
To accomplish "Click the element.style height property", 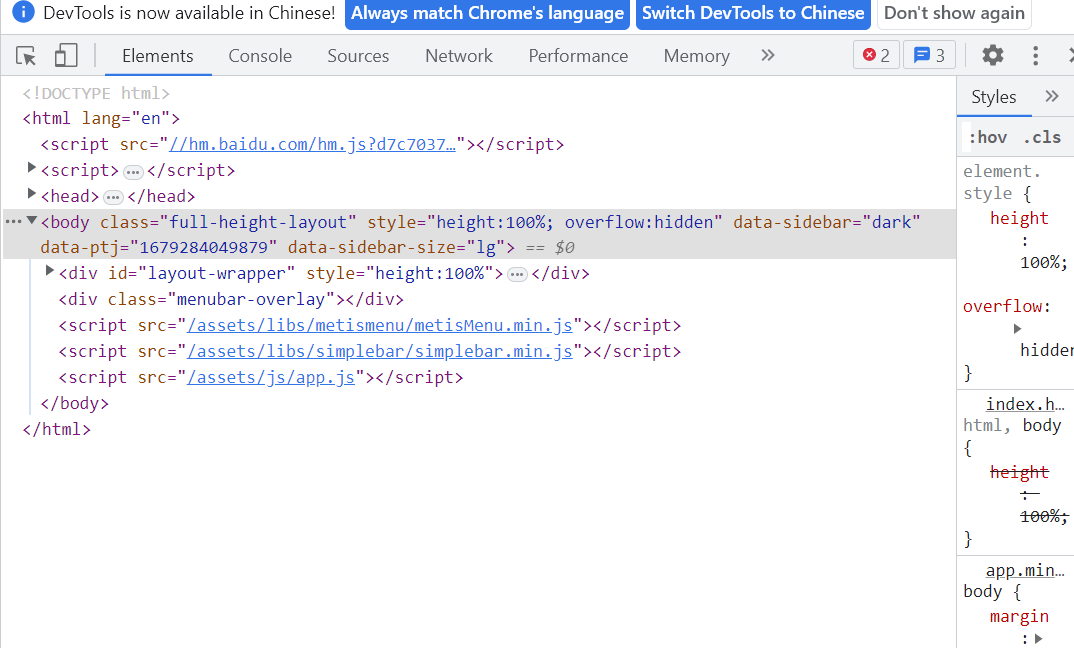I will [x=1019, y=219].
